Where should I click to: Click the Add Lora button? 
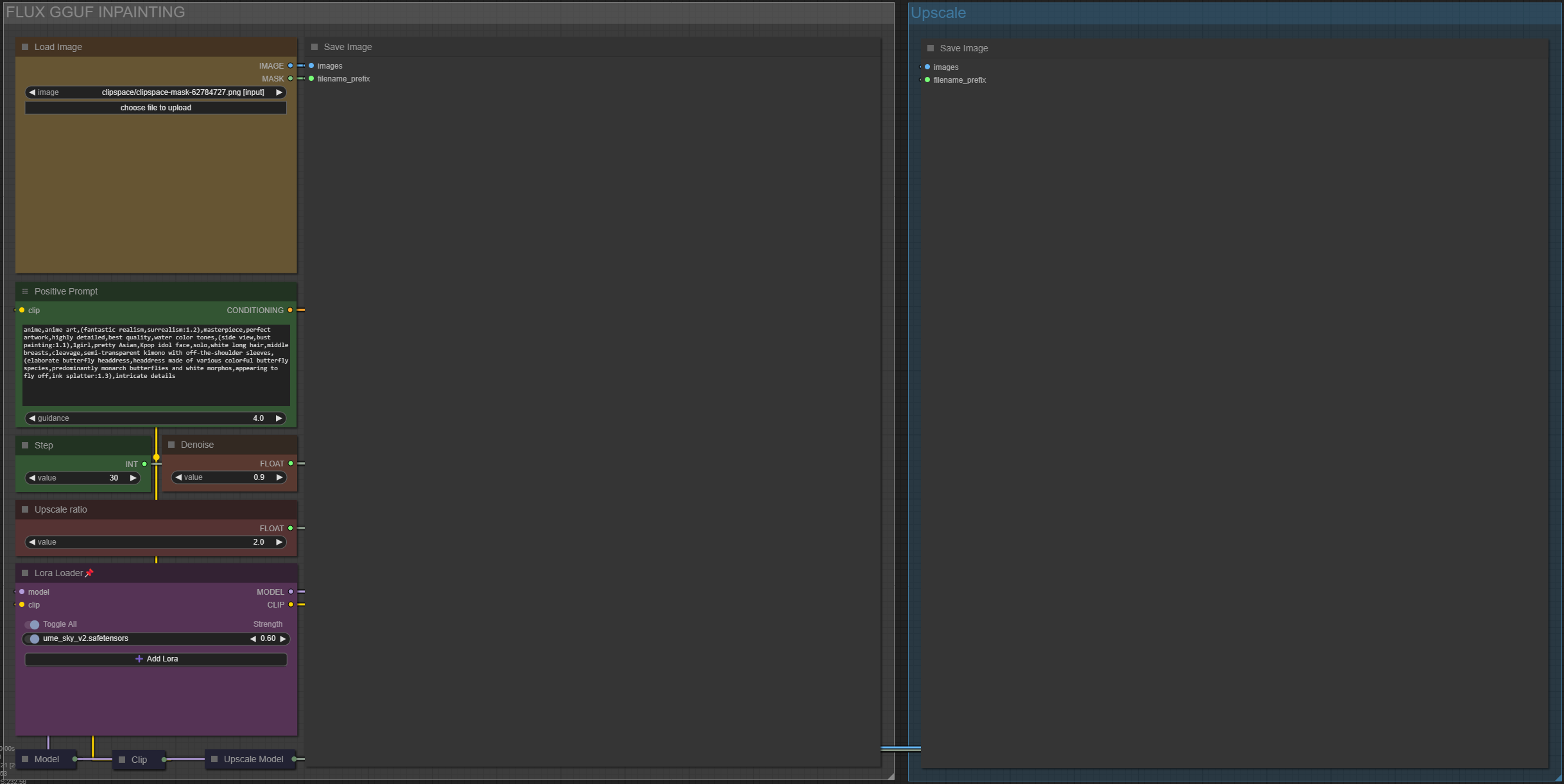156,659
